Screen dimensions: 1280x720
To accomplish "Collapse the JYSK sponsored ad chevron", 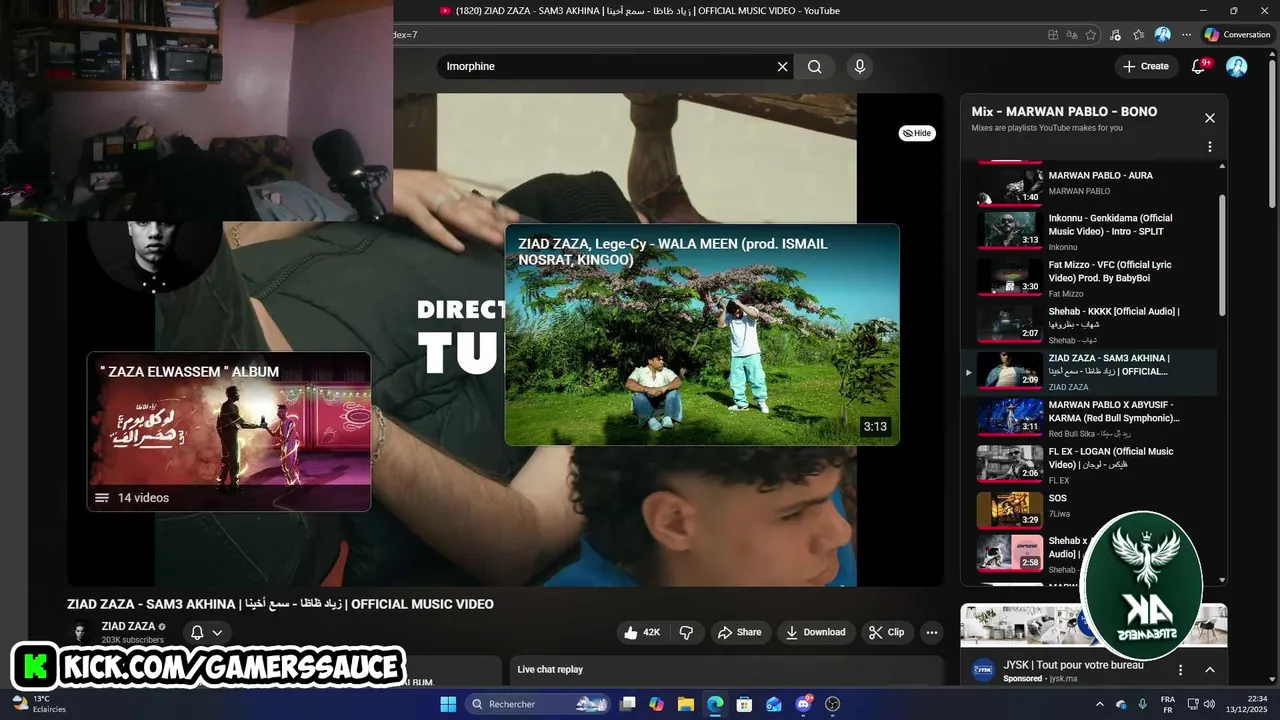I will click(1209, 670).
